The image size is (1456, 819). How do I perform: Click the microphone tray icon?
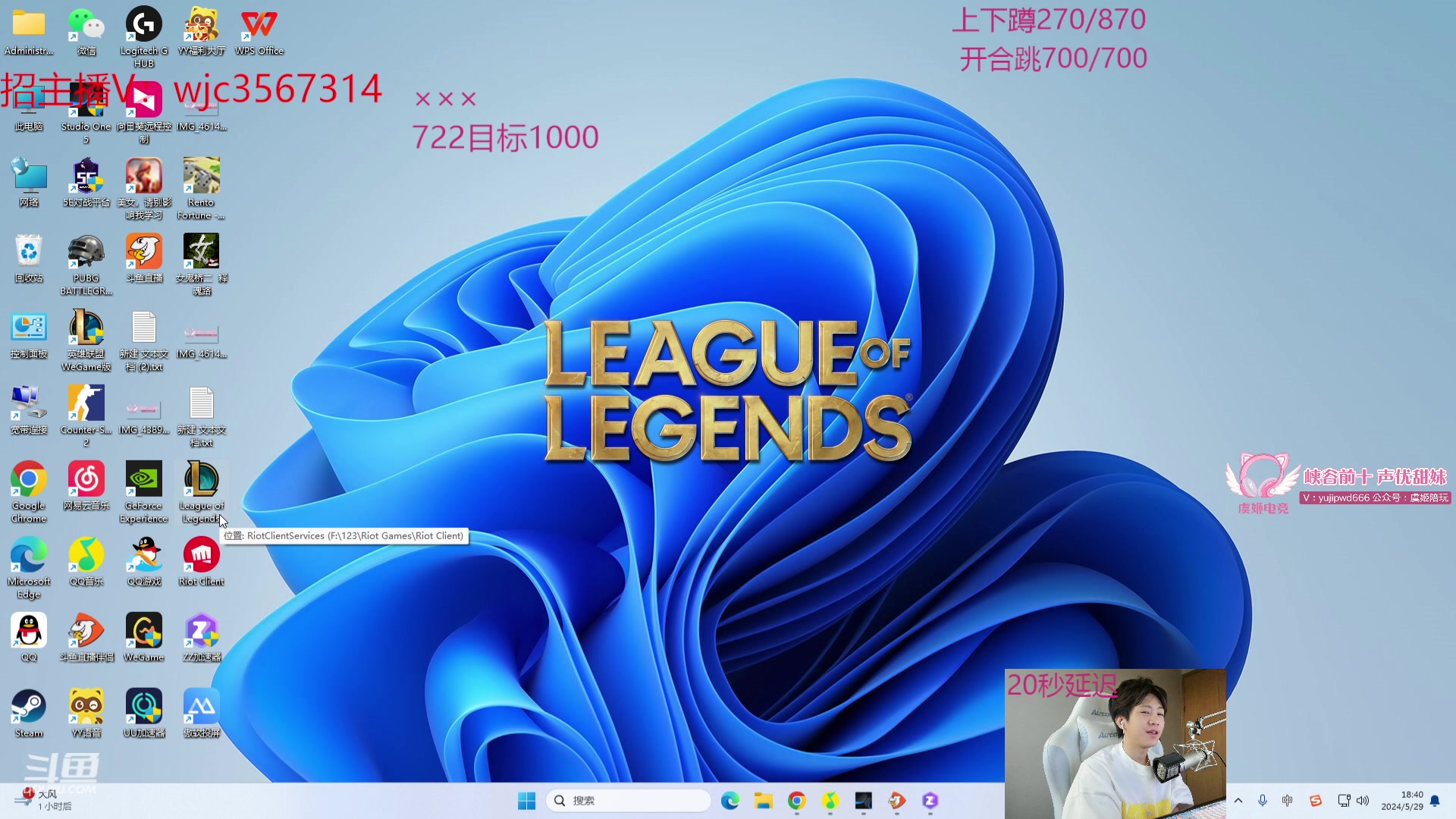1263,801
